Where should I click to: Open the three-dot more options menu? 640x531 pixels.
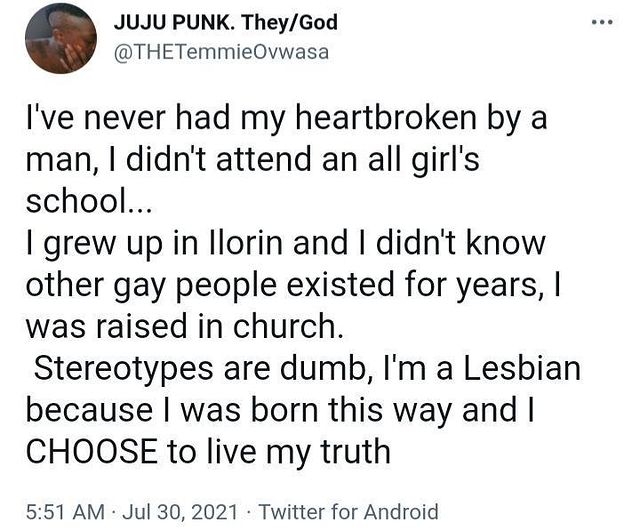602,22
